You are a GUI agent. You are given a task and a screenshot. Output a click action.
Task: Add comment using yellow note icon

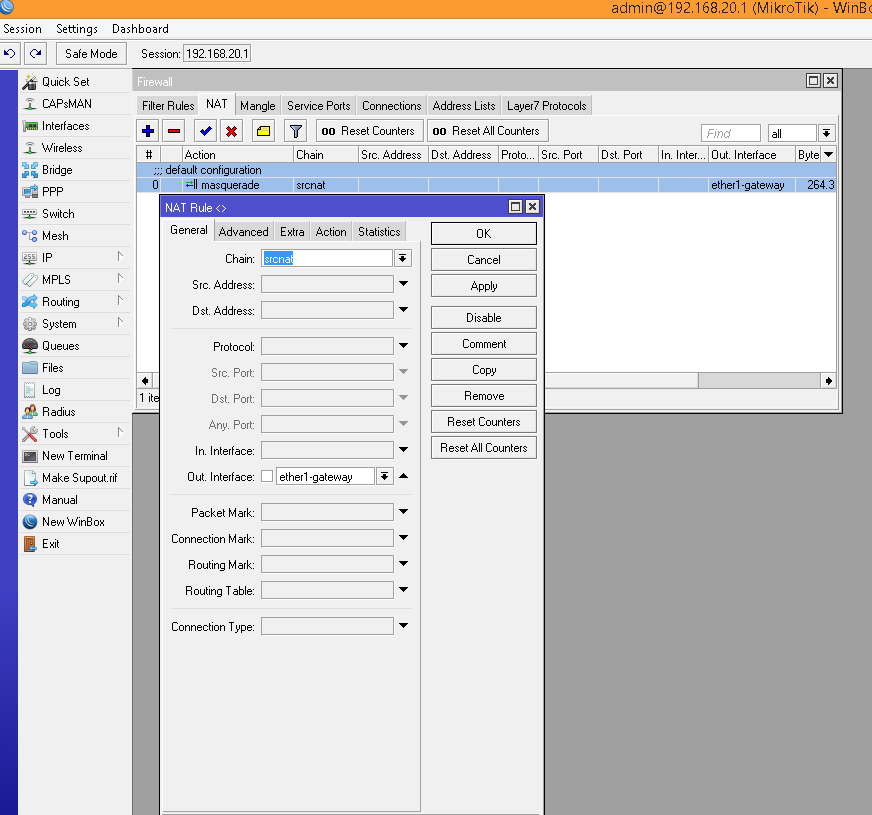click(x=264, y=131)
